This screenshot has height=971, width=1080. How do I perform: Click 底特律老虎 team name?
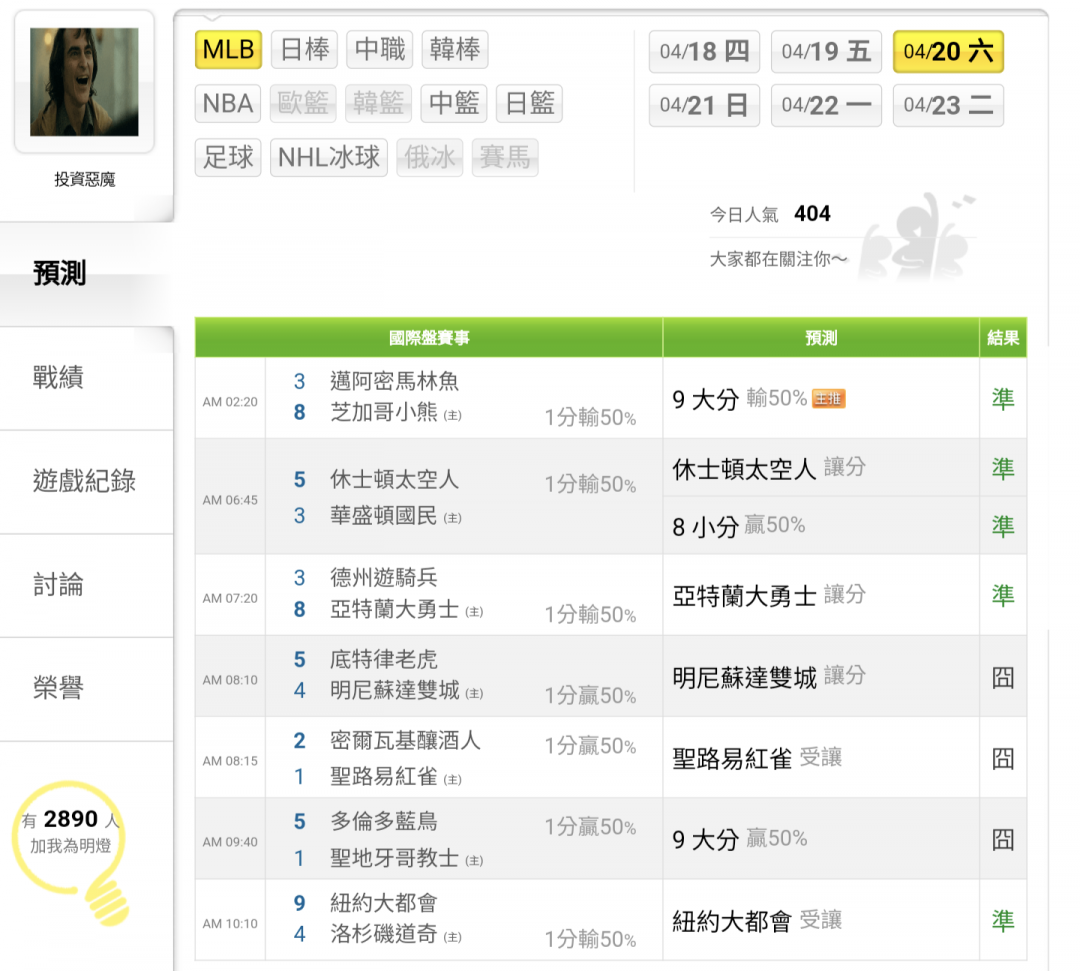(x=384, y=659)
